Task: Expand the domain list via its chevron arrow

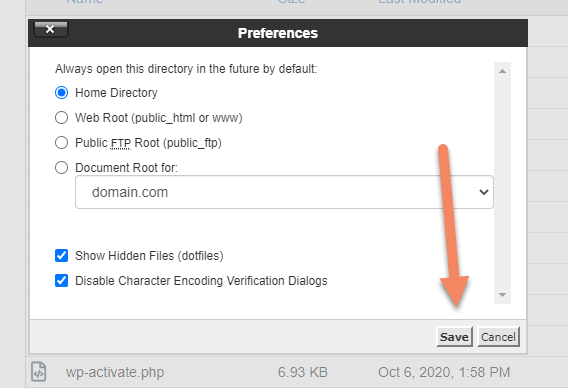Action: (484, 192)
